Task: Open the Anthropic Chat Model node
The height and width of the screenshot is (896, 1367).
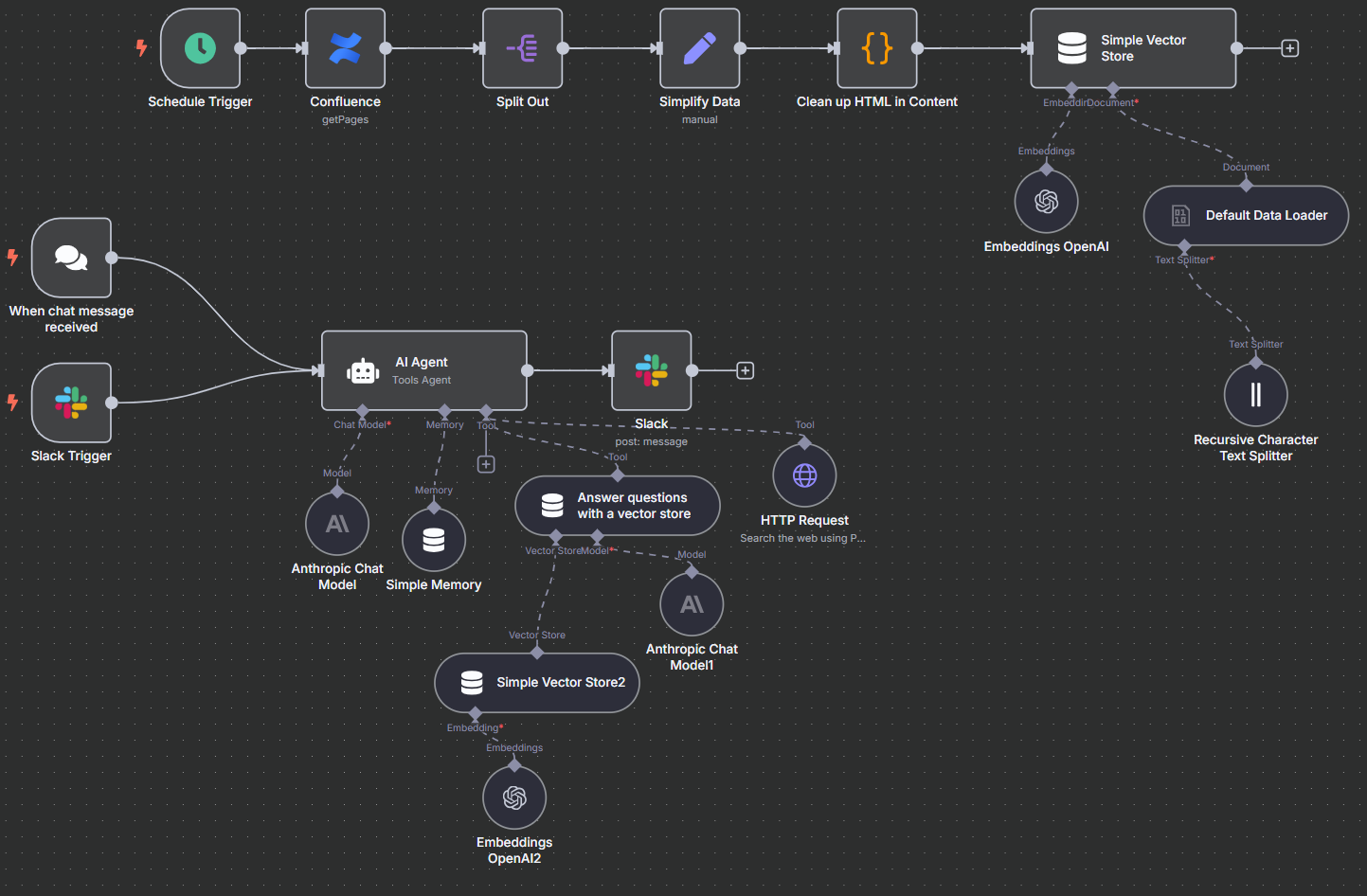Action: pyautogui.click(x=337, y=524)
